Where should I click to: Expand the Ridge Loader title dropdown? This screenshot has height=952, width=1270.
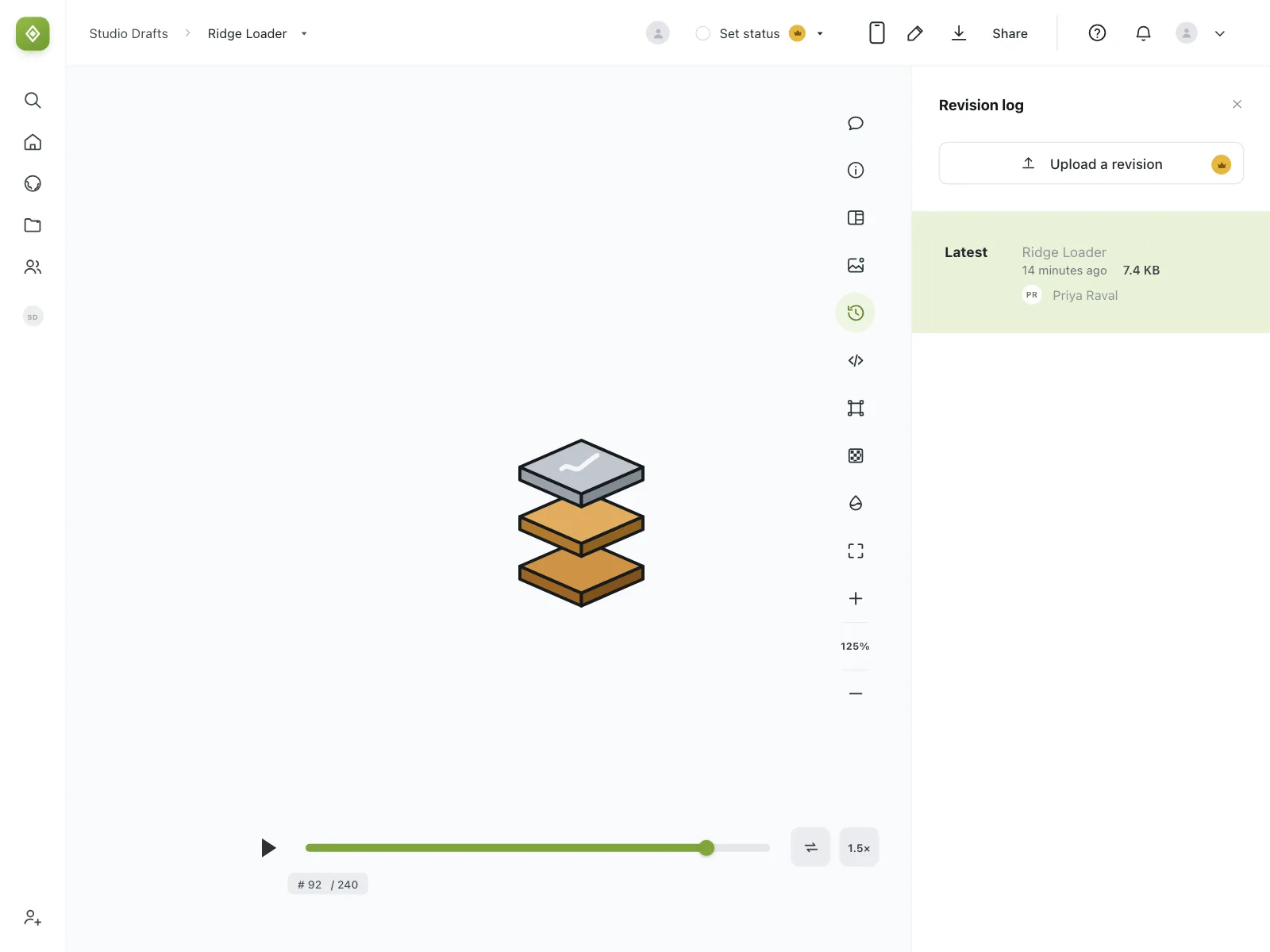pyautogui.click(x=304, y=33)
